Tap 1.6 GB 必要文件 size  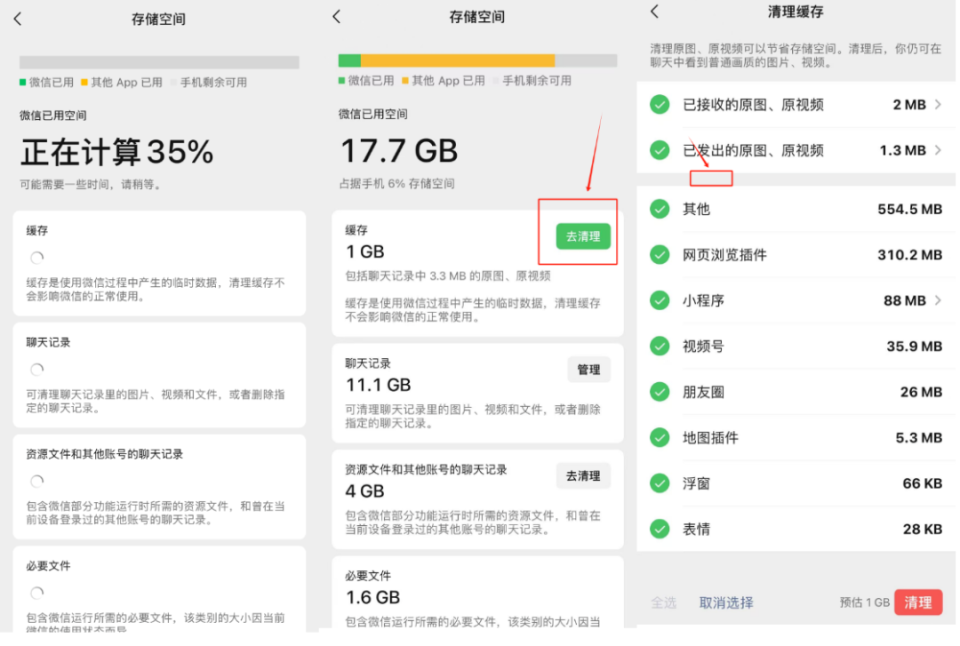click(x=373, y=597)
